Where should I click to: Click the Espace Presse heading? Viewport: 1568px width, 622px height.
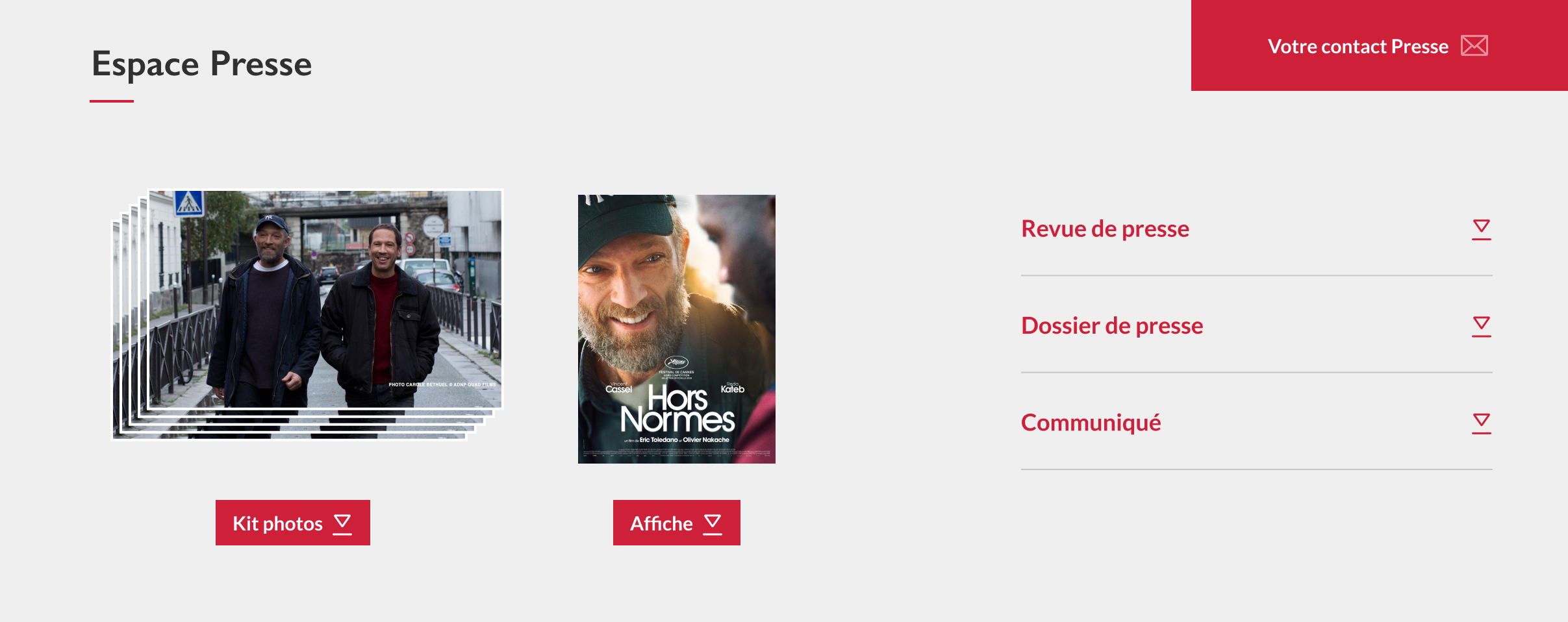pyautogui.click(x=202, y=64)
